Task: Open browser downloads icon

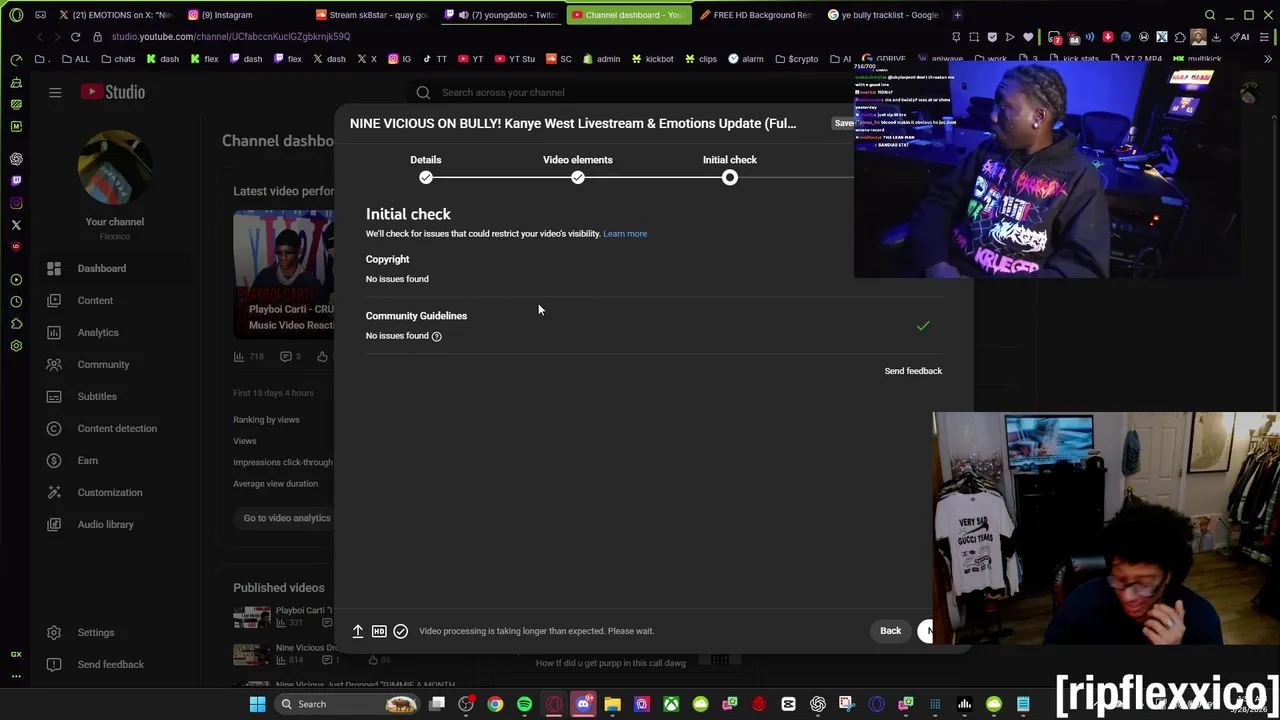Action: click(1217, 37)
